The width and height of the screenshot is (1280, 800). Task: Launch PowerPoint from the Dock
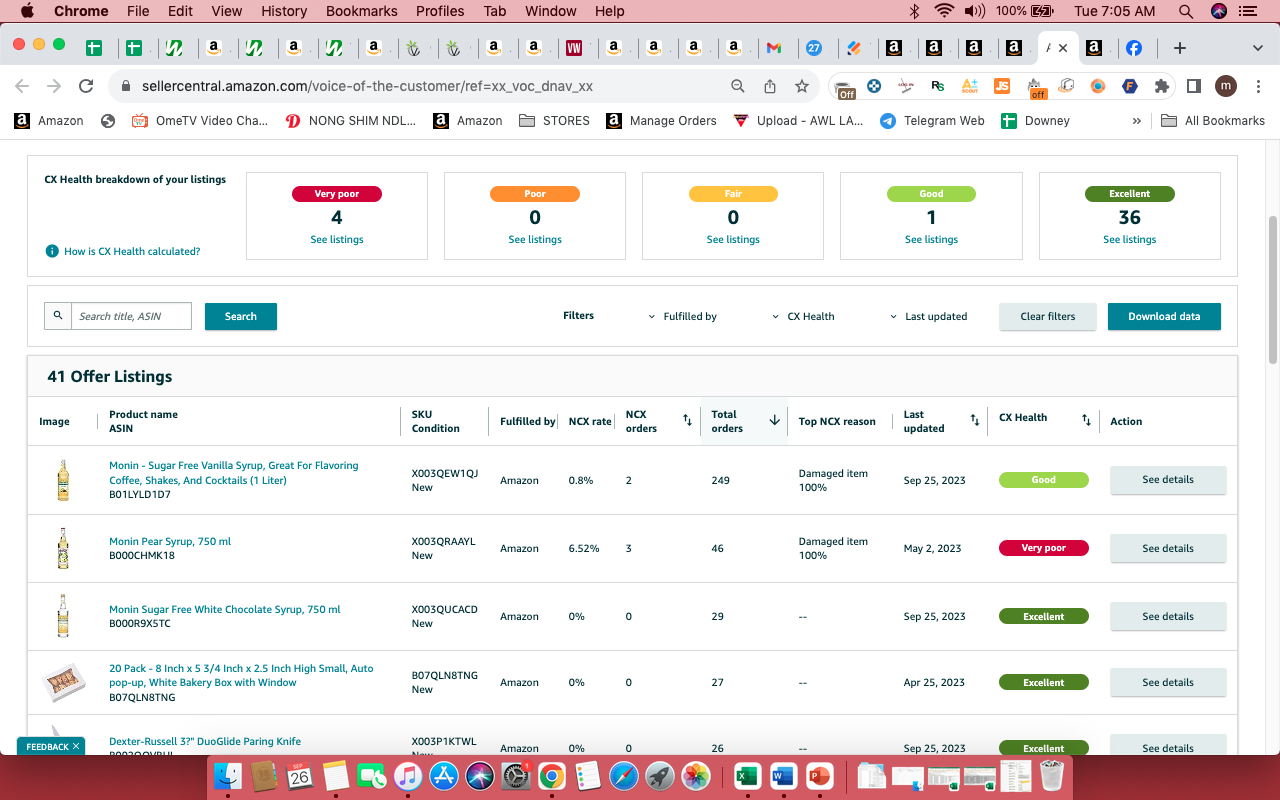click(819, 775)
